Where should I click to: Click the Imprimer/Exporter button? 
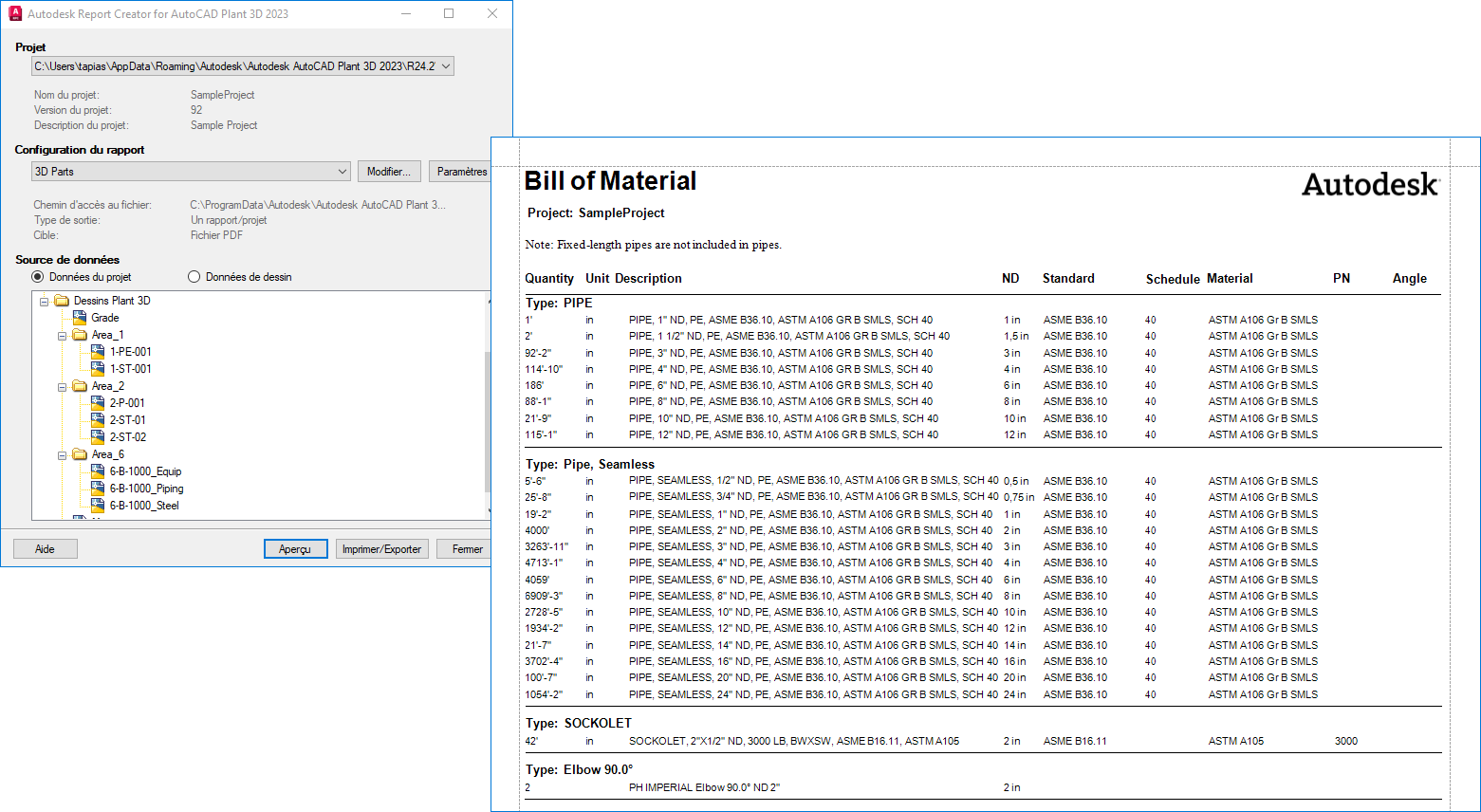[381, 549]
